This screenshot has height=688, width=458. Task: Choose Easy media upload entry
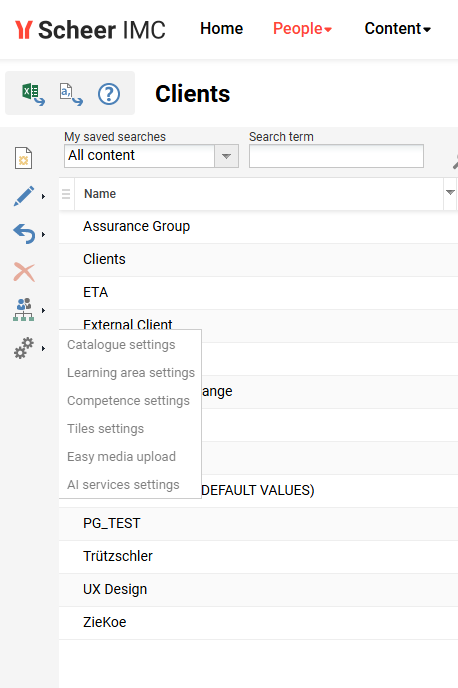click(121, 457)
